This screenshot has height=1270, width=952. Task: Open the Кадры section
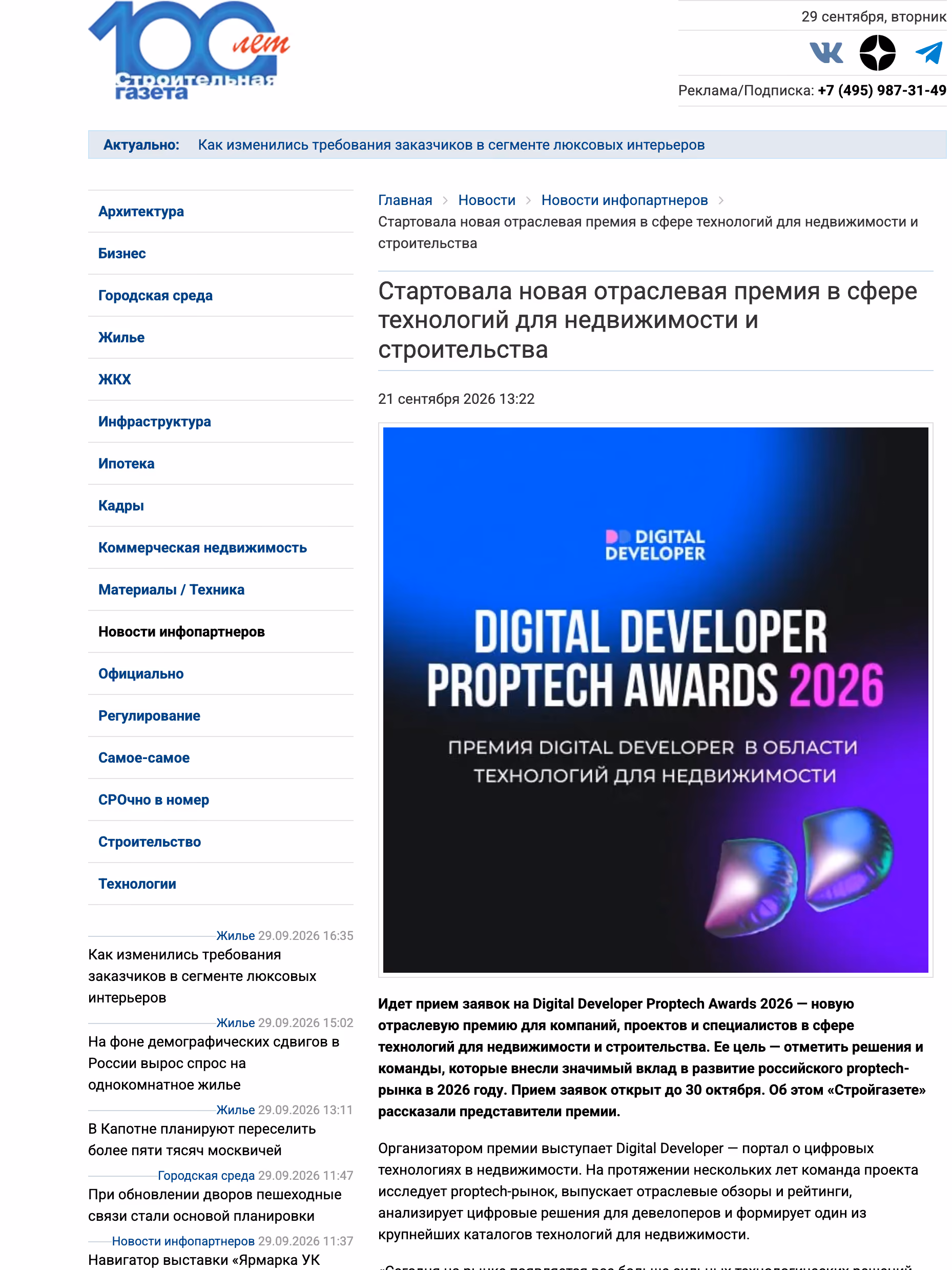pos(120,505)
